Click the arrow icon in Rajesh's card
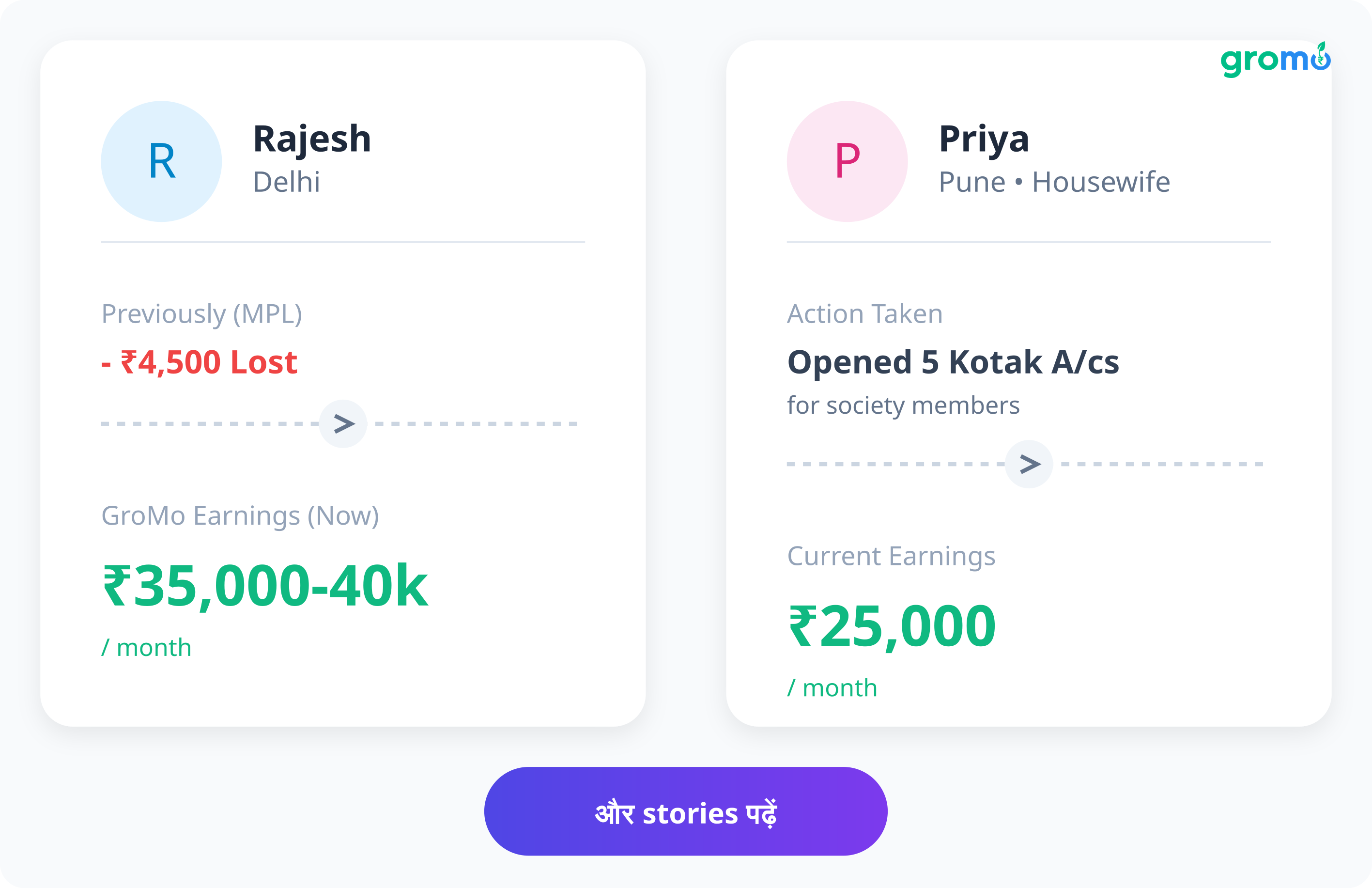The image size is (1372, 888). tap(343, 424)
